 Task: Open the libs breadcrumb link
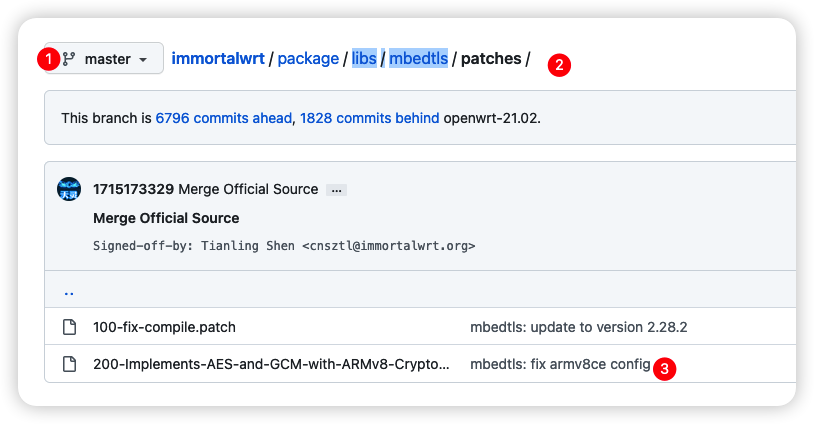tap(364, 59)
